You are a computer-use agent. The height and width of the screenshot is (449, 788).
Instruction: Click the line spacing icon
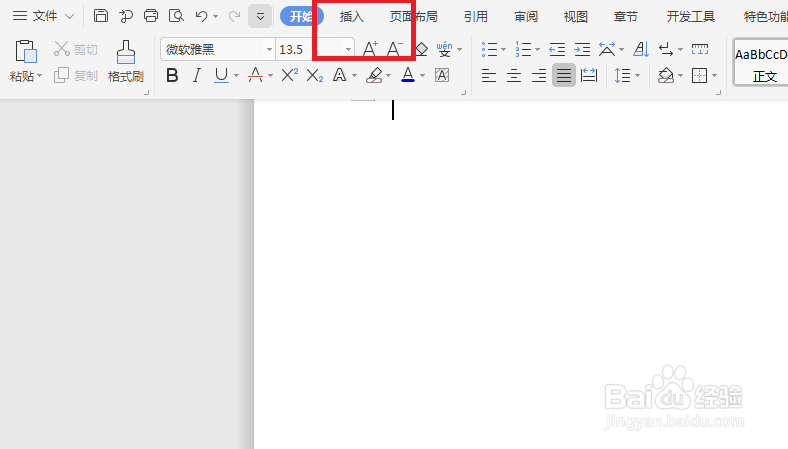tap(622, 76)
